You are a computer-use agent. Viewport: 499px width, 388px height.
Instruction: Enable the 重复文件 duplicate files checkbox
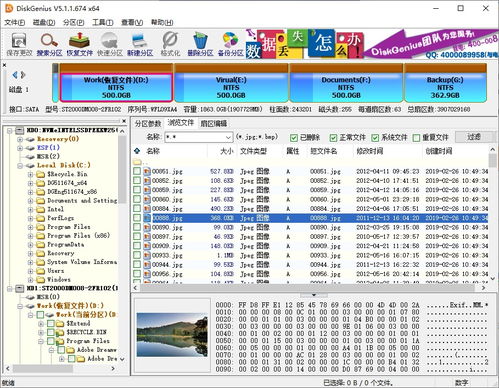(416, 137)
